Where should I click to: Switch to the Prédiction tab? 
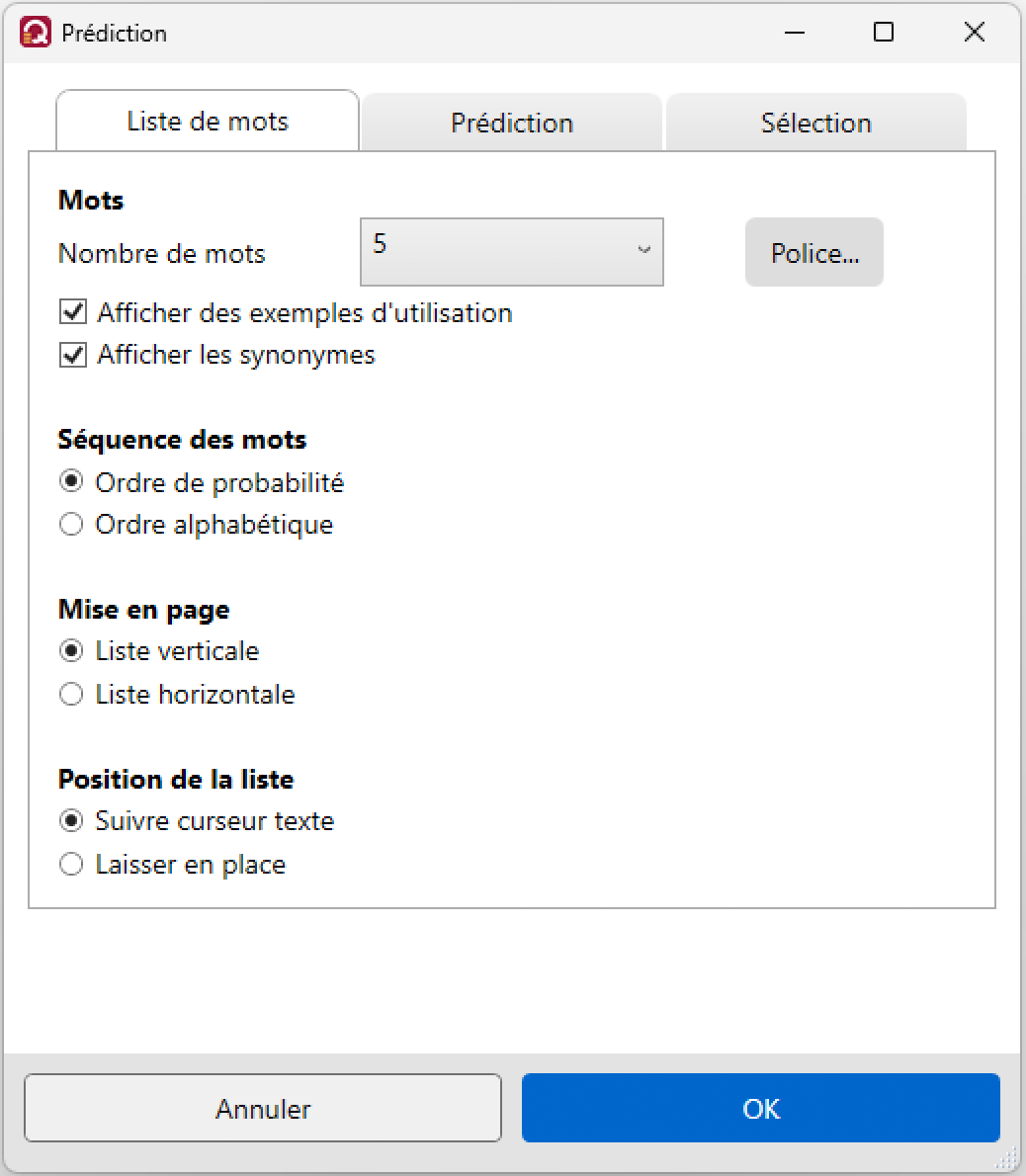click(x=511, y=123)
